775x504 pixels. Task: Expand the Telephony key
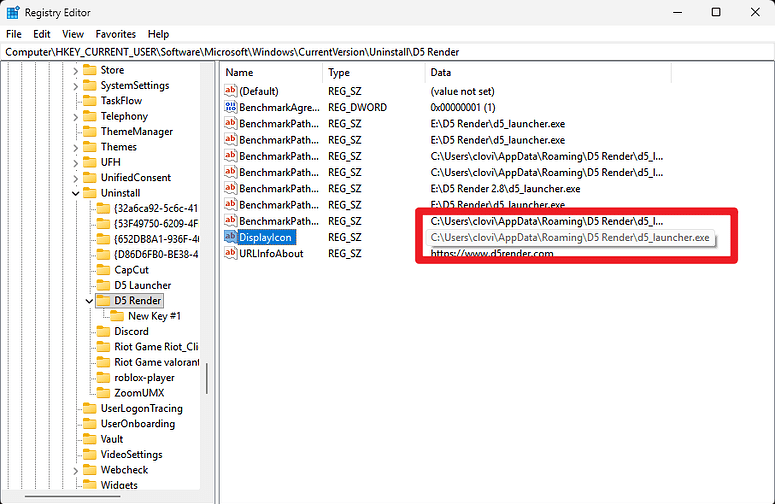(x=75, y=117)
